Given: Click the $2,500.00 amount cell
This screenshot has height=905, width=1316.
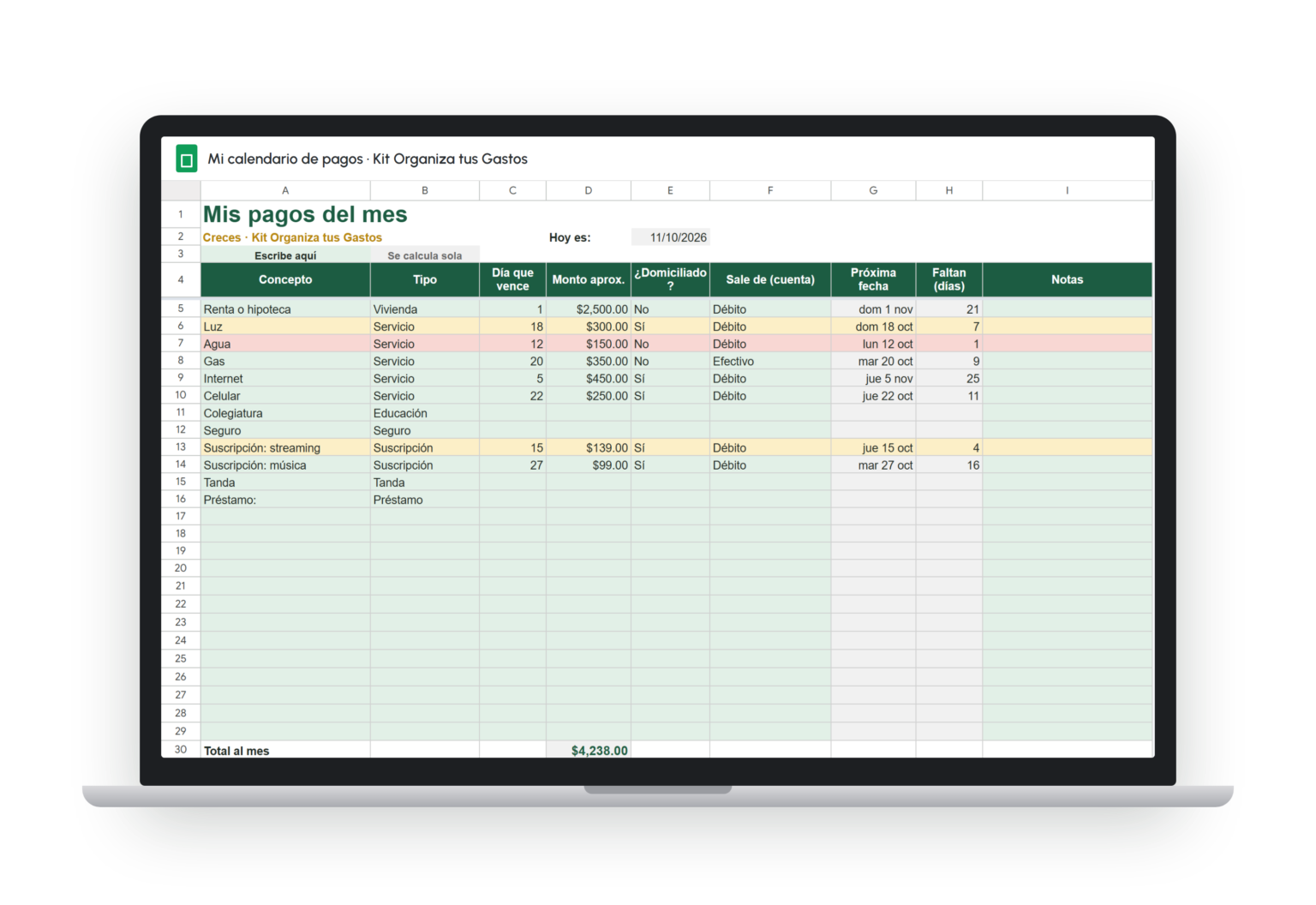Looking at the screenshot, I should 589,309.
